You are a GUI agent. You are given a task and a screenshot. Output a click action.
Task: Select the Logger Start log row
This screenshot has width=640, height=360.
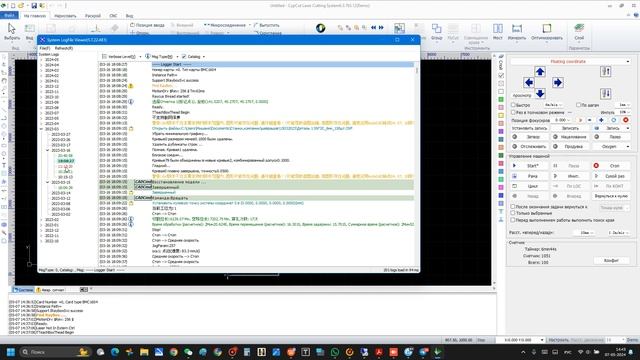click(x=256, y=64)
